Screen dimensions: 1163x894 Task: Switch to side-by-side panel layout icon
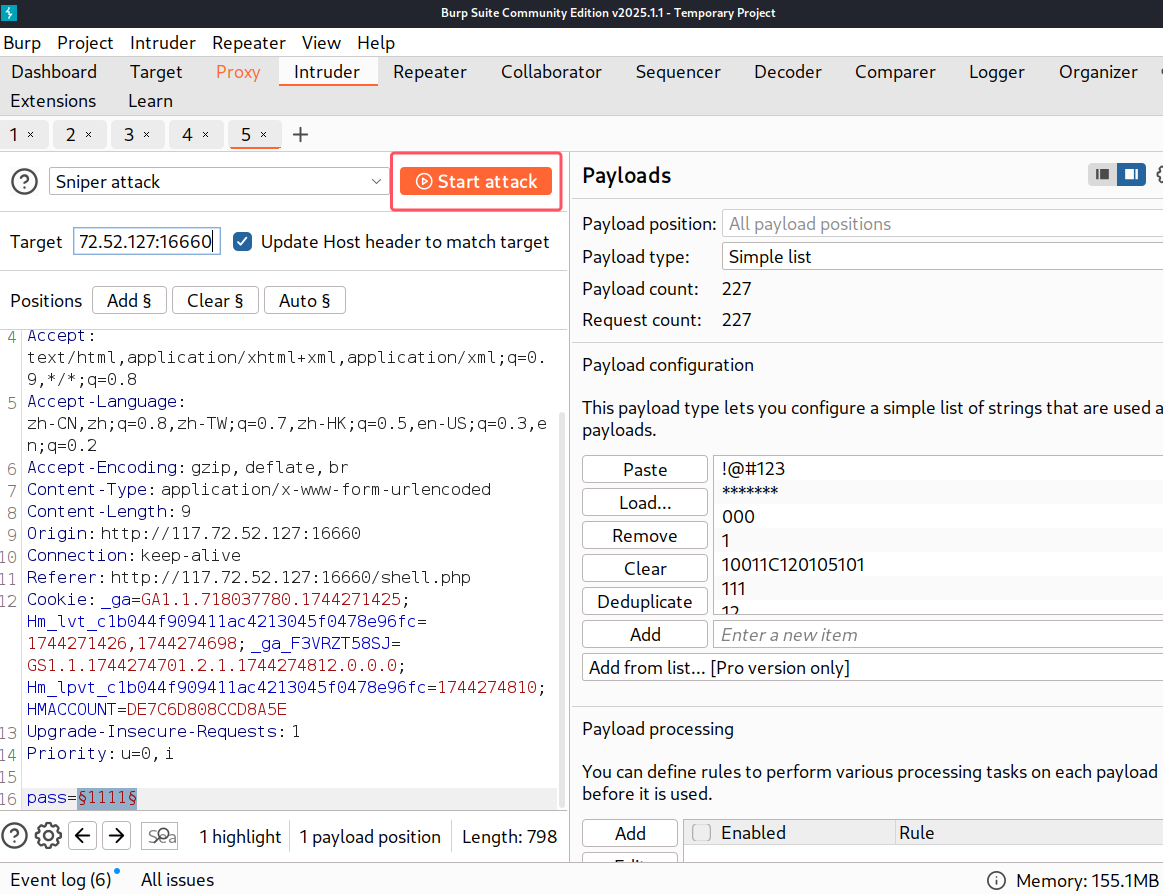pyautogui.click(x=1131, y=174)
